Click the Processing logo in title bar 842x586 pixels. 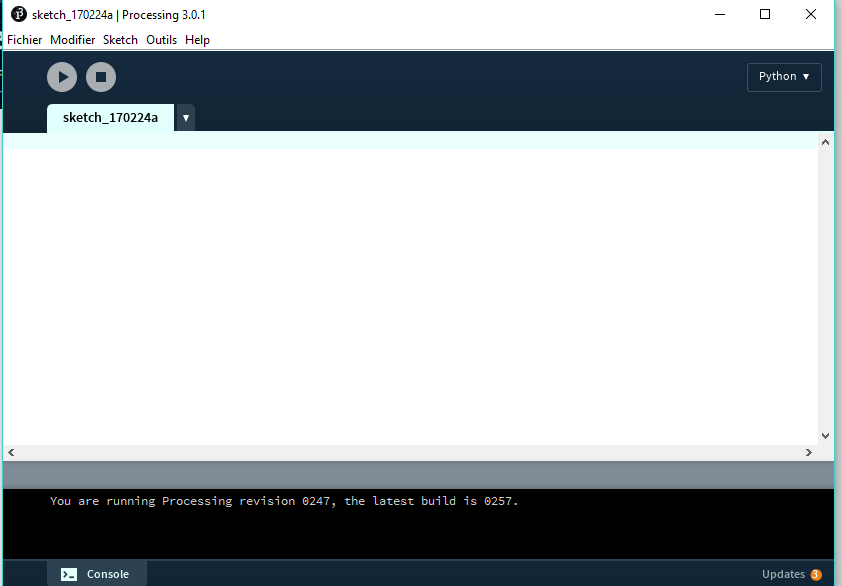[18, 15]
